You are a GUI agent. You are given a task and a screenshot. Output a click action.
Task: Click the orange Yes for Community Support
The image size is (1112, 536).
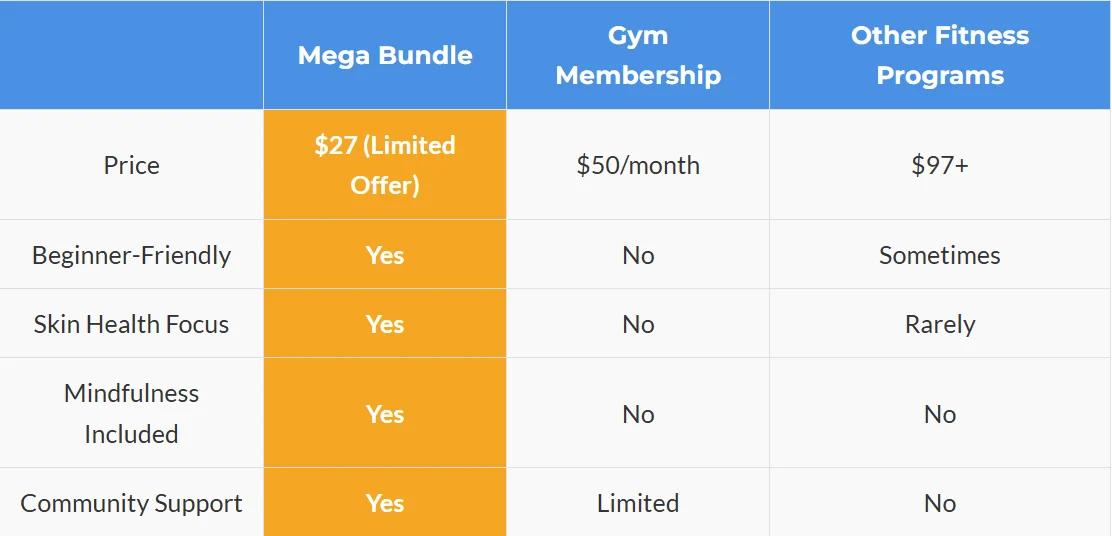click(x=385, y=503)
